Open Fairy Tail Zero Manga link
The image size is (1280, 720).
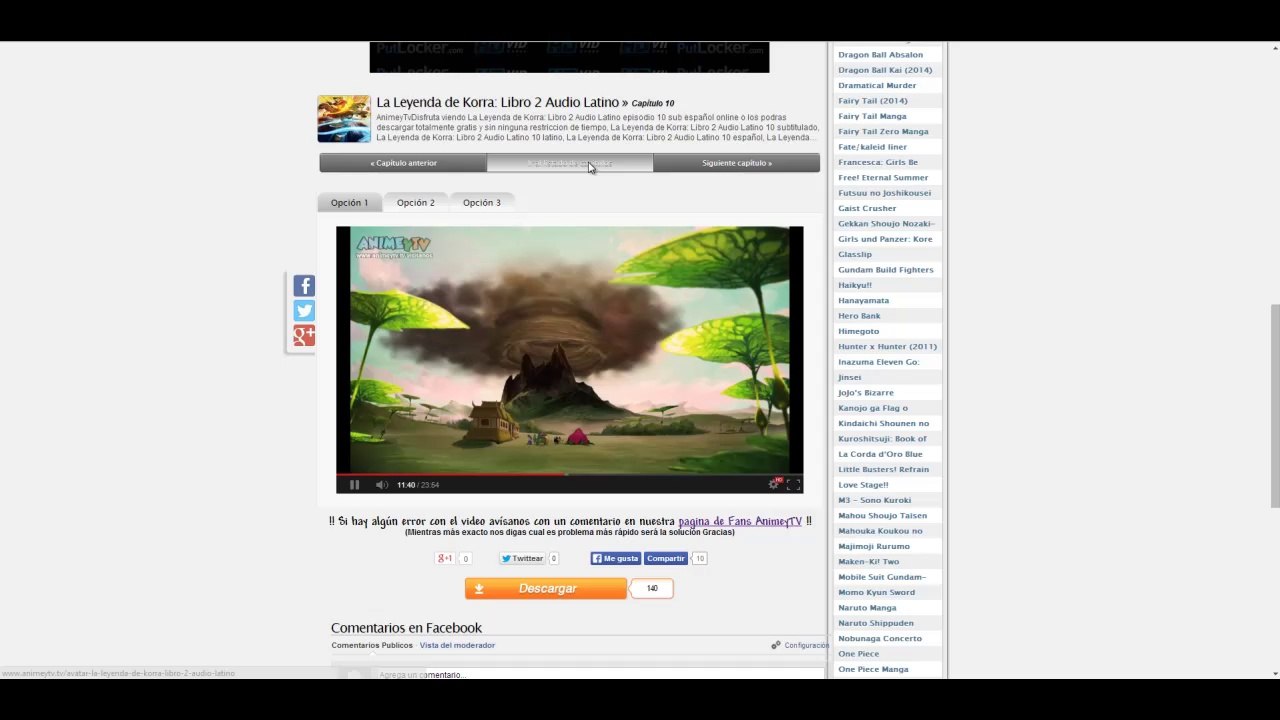pos(883,131)
